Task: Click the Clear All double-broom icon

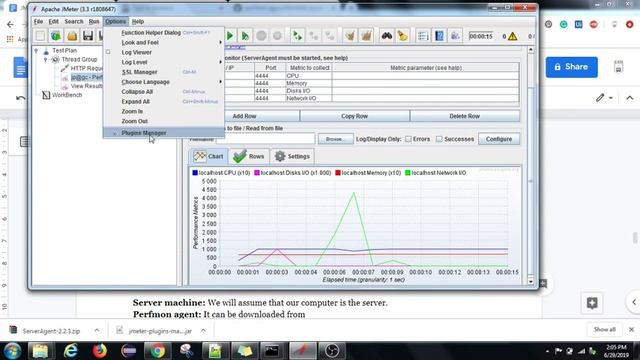Action: click(366, 36)
